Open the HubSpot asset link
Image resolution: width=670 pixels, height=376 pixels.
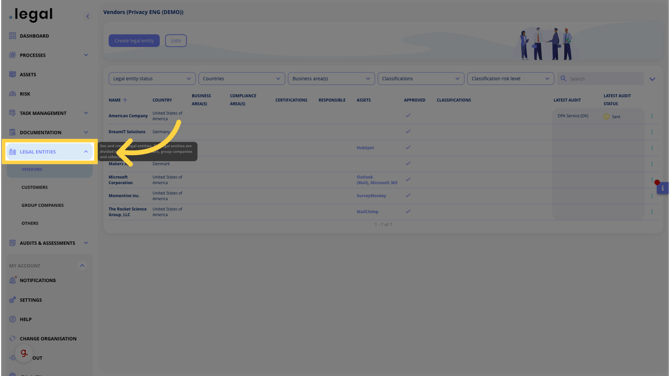365,148
